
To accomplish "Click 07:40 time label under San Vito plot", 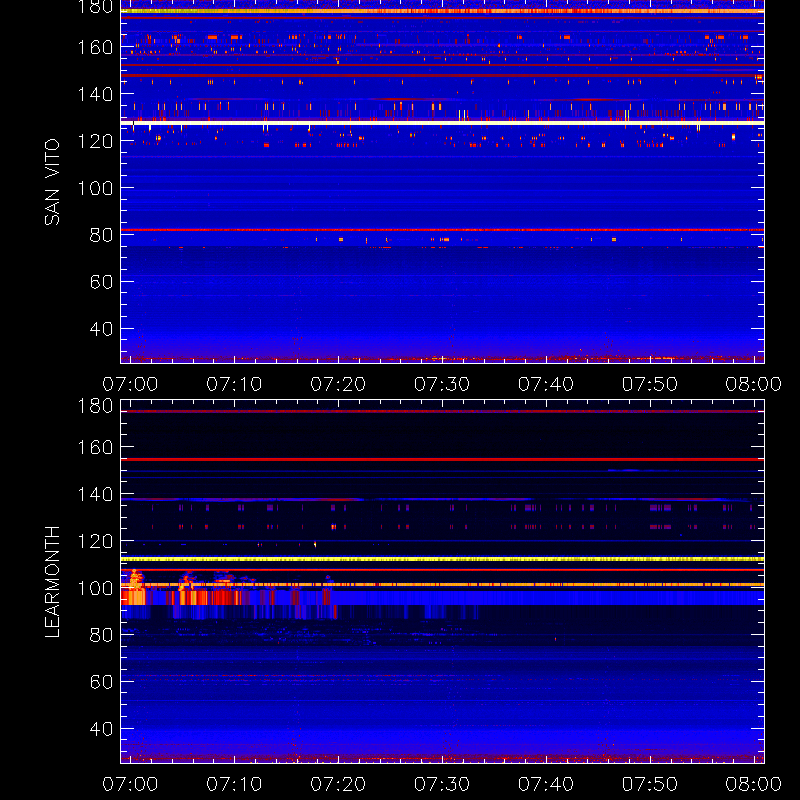I will (x=546, y=384).
